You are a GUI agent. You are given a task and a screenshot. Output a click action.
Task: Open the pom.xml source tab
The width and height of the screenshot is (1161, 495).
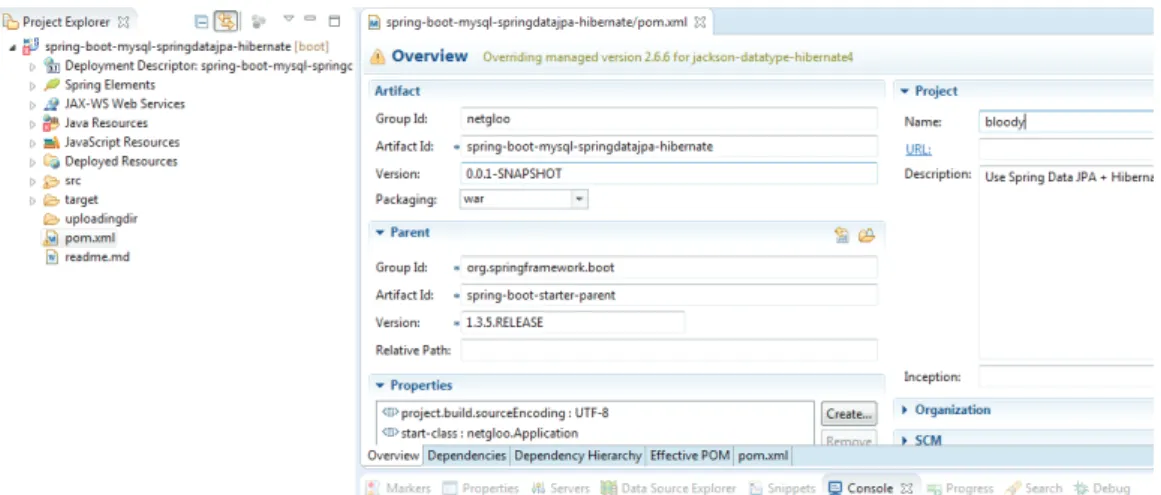763,456
